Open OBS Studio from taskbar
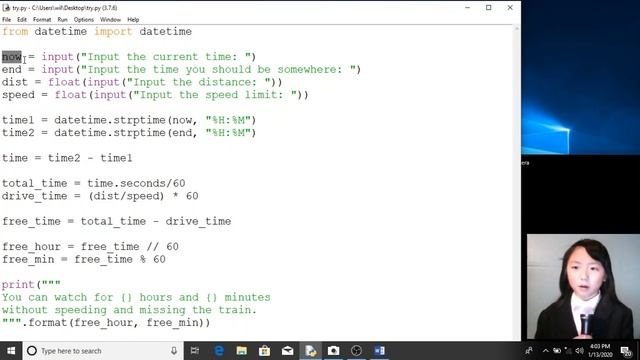 pos(356,351)
